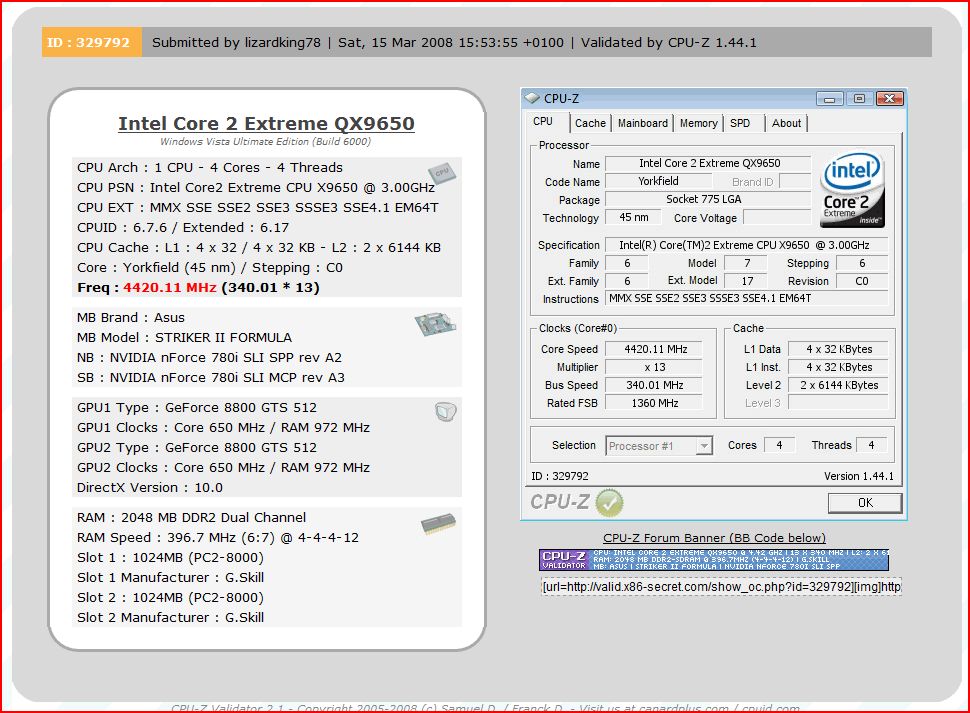Image resolution: width=970 pixels, height=713 pixels.
Task: Click the Intel Core 2 Extreme logo
Action: tap(852, 190)
